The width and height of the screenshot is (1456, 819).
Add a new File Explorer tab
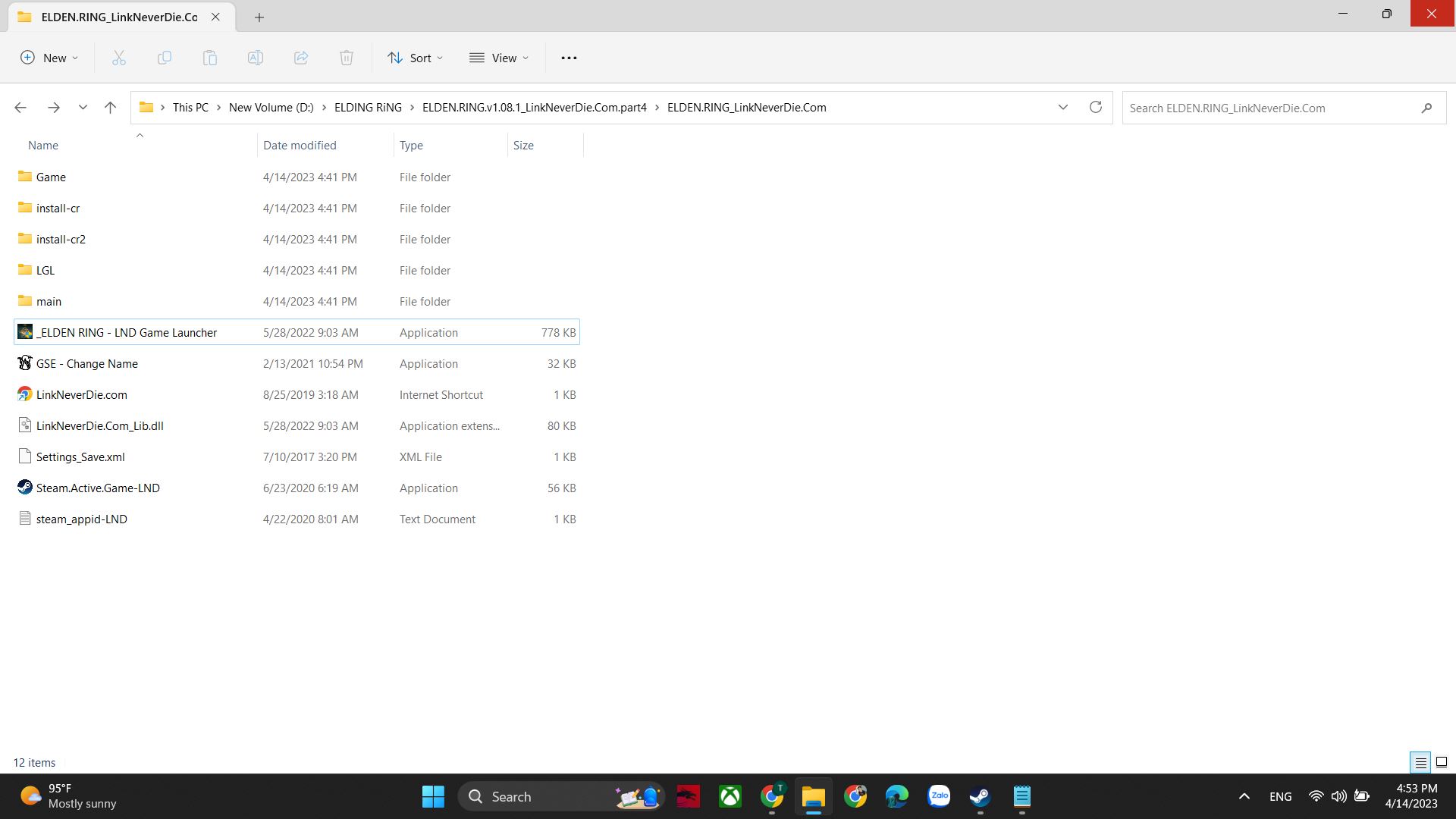click(259, 17)
